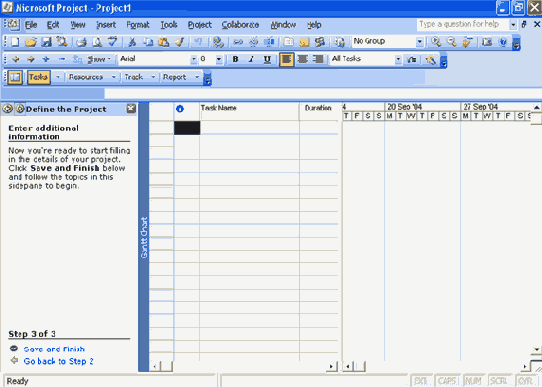Open the No Group dropdown
This screenshot has height=387, width=542.
(419, 42)
